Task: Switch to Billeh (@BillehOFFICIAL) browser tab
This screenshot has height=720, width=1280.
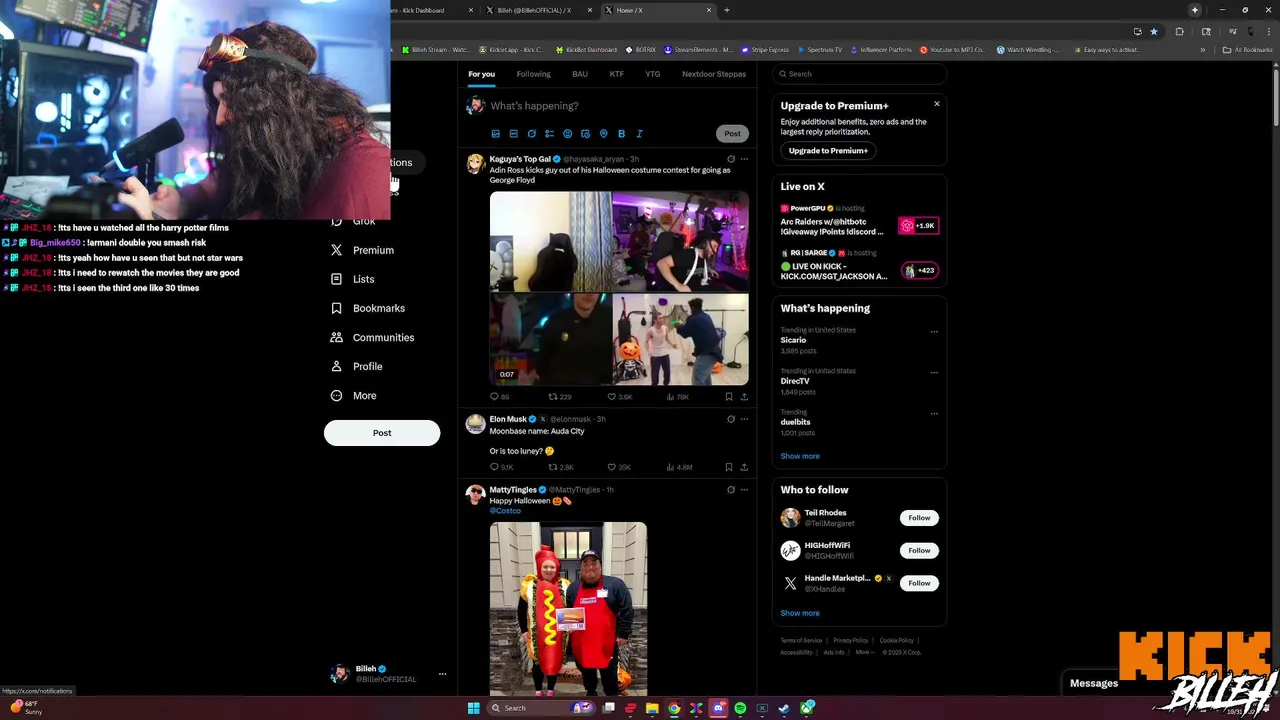Action: (x=541, y=10)
